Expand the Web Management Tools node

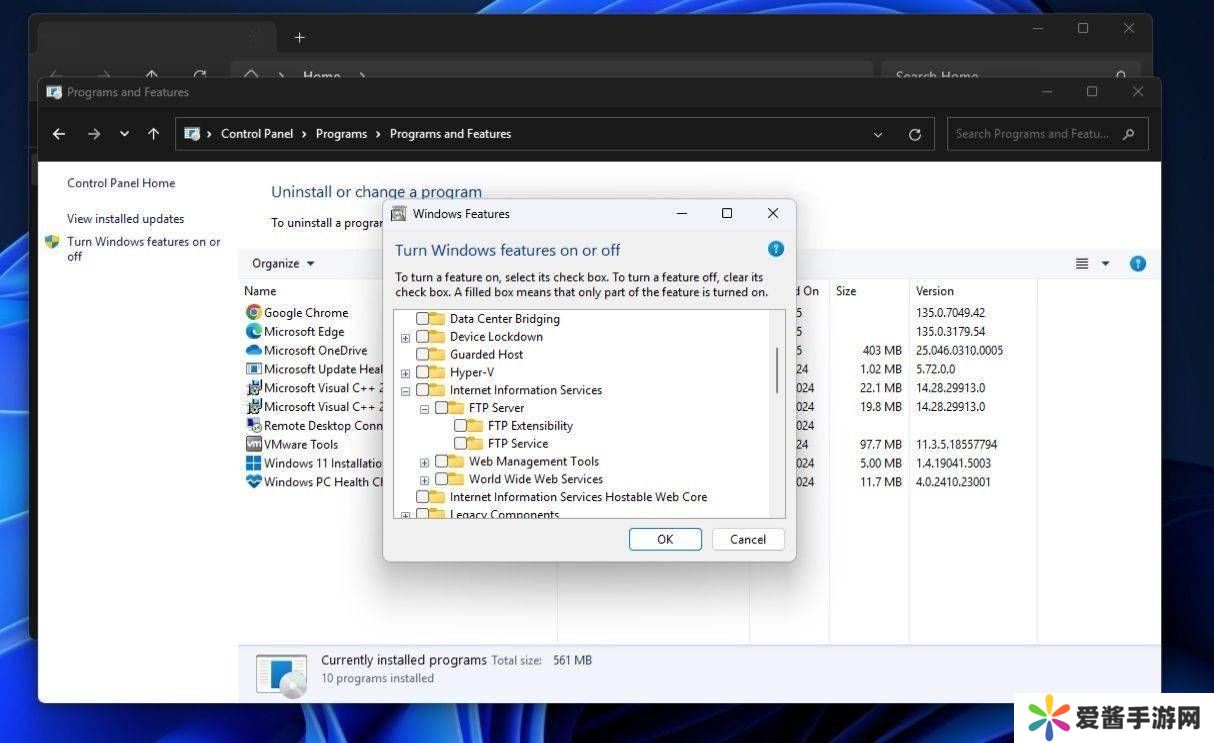pos(424,462)
